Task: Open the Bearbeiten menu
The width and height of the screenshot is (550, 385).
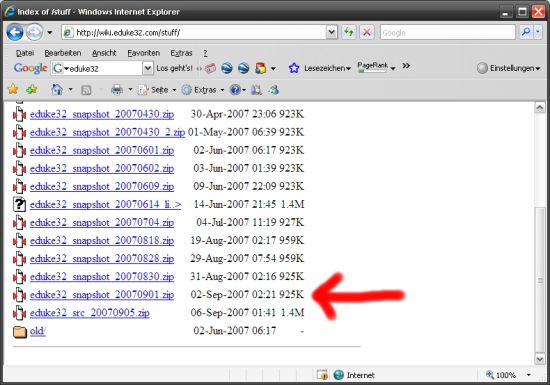Action: pos(63,53)
